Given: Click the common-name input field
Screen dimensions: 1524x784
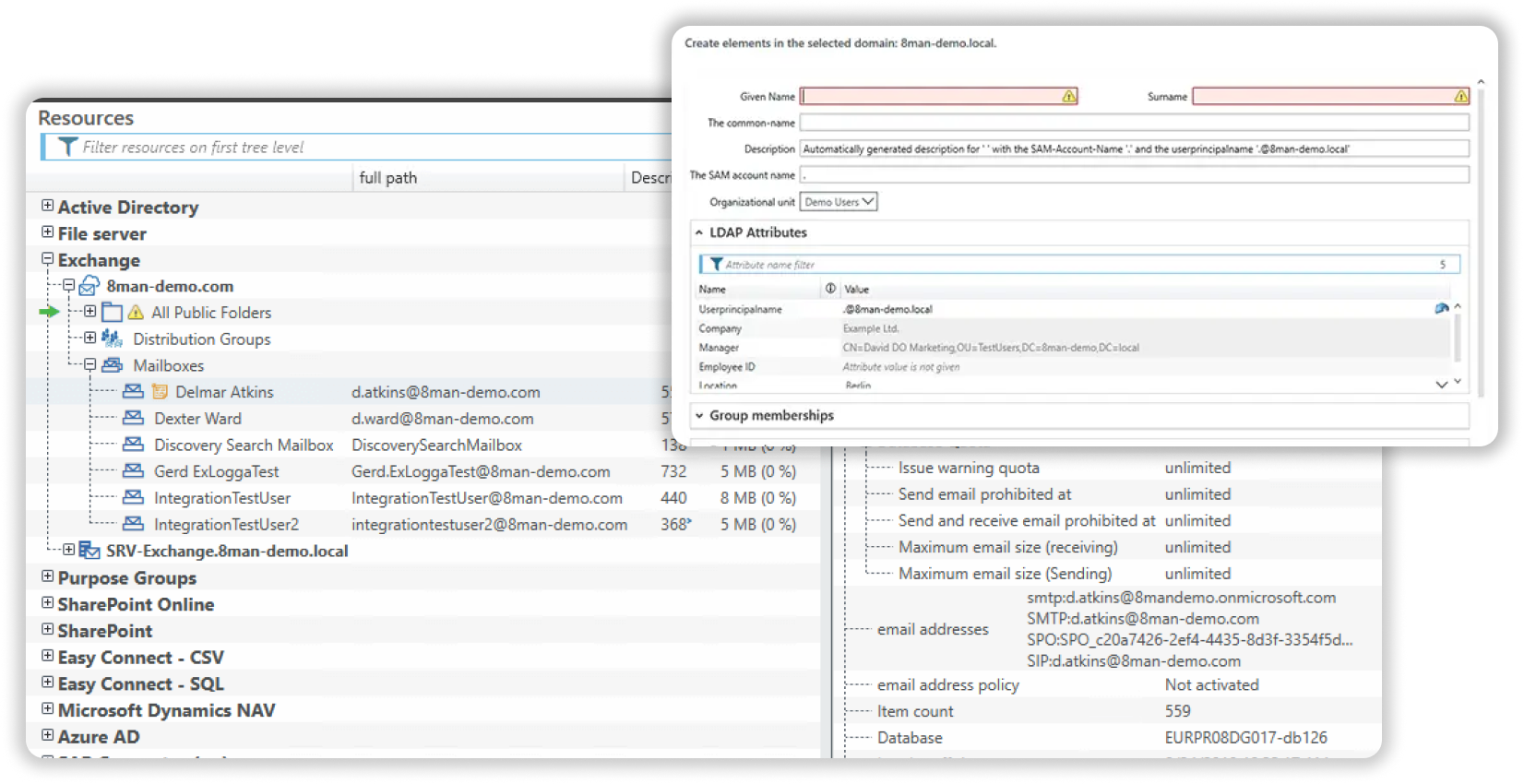Looking at the screenshot, I should tap(1134, 122).
